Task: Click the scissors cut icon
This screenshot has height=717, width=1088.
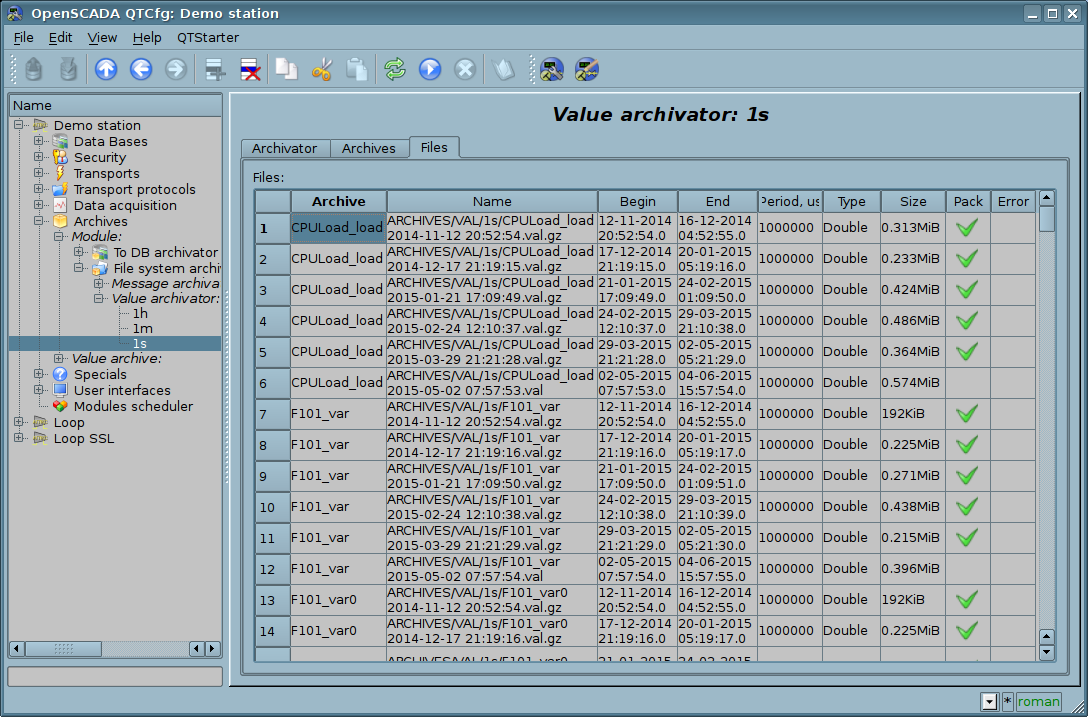Action: [322, 69]
